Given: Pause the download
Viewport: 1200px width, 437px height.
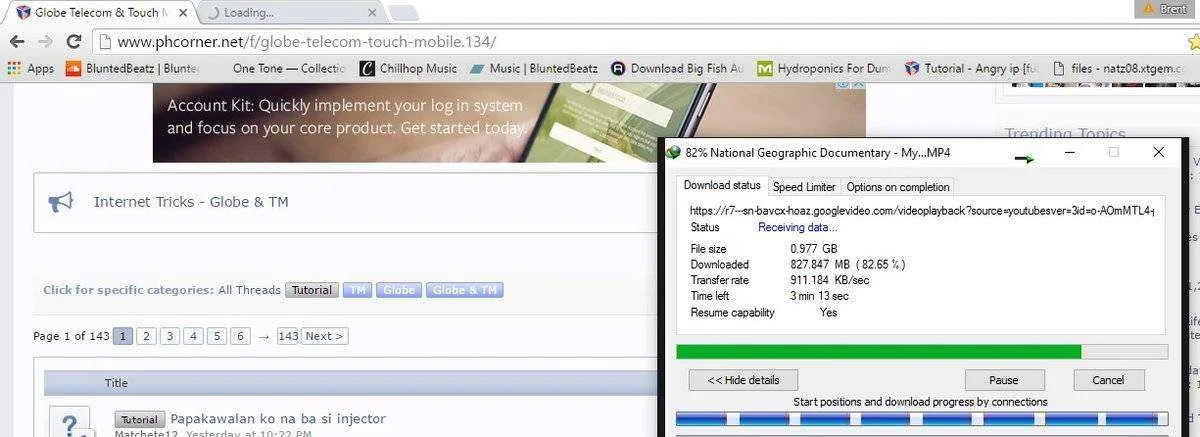Looking at the screenshot, I should click(x=1004, y=380).
